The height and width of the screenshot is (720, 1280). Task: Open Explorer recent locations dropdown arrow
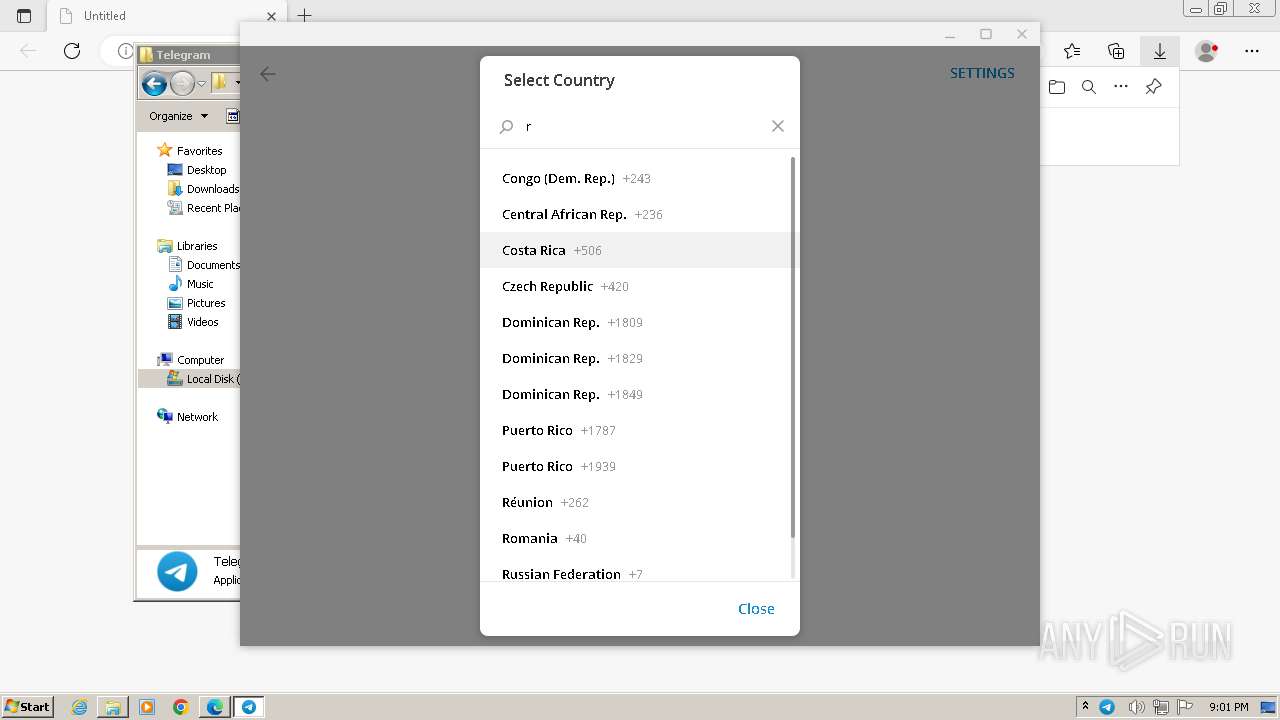tap(201, 85)
